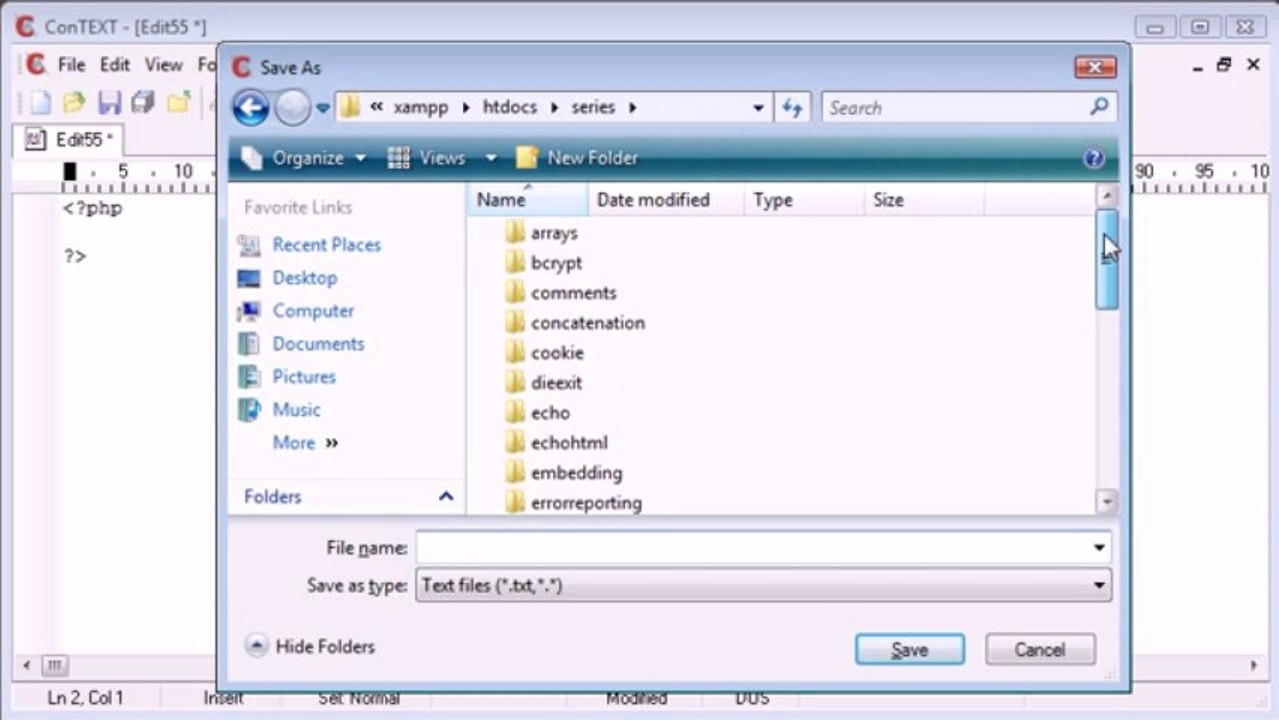This screenshot has height=720, width=1279.
Task: Close the Save As dialog
Action: (1095, 67)
